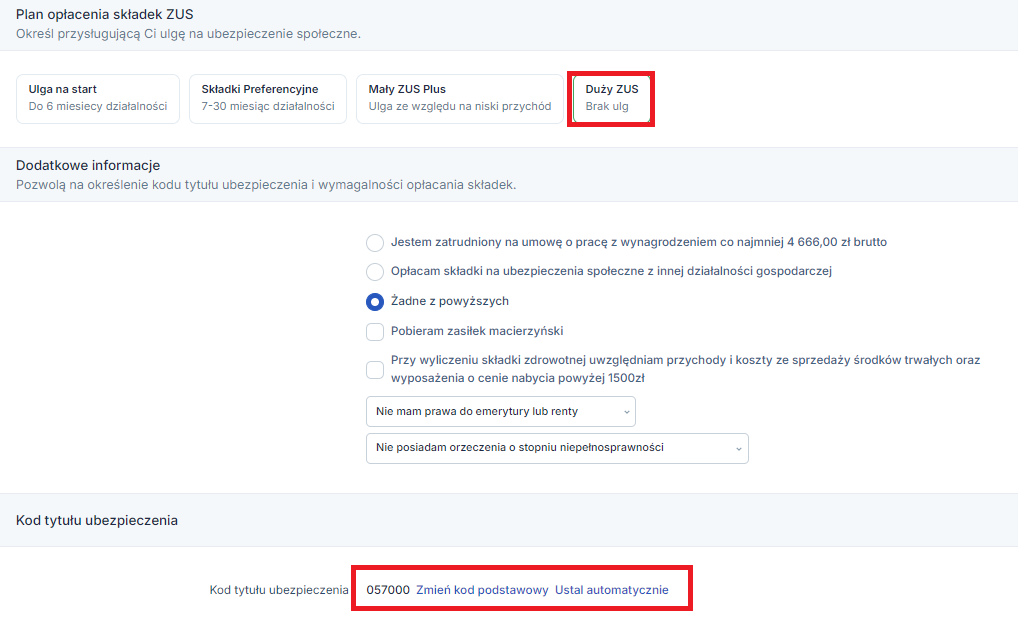The width and height of the screenshot is (1018, 632).
Task: Click Kod tytułu ubezpieczenia field label
Action: (x=279, y=590)
